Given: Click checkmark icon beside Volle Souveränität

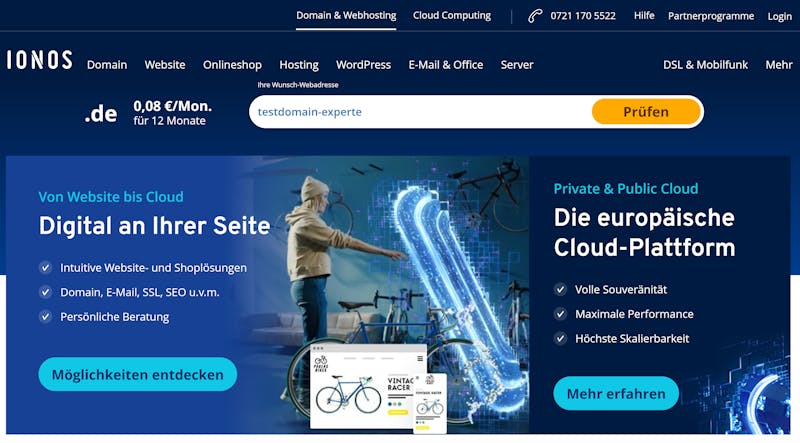Looking at the screenshot, I should tap(560, 289).
